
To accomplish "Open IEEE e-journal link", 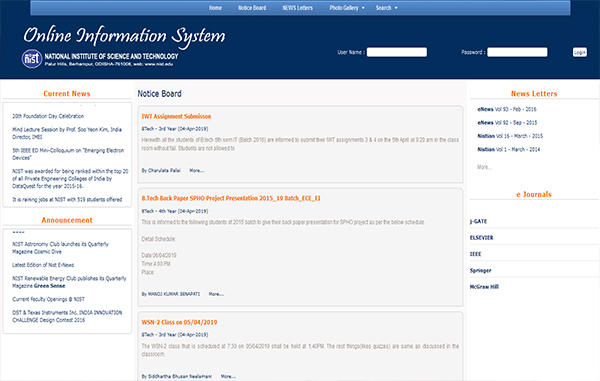I will [475, 254].
